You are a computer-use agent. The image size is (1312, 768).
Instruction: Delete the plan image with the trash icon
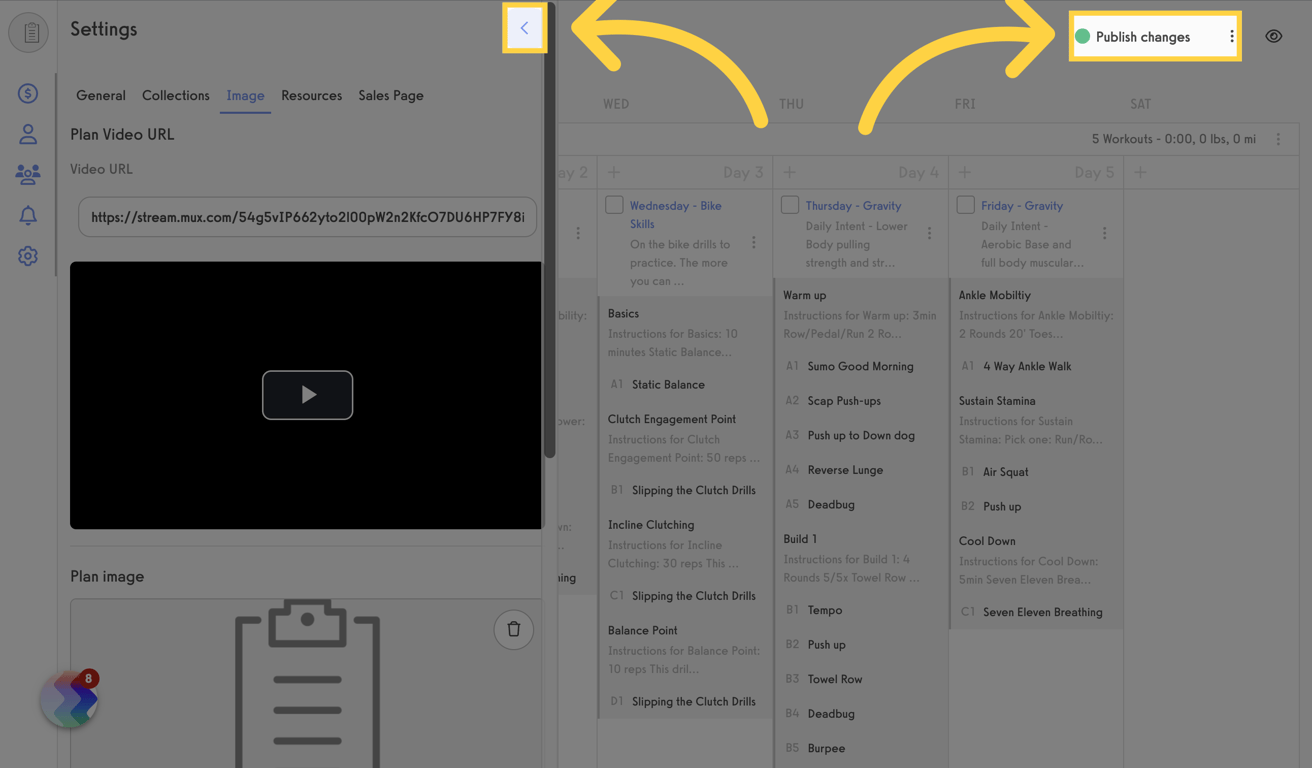tap(513, 629)
